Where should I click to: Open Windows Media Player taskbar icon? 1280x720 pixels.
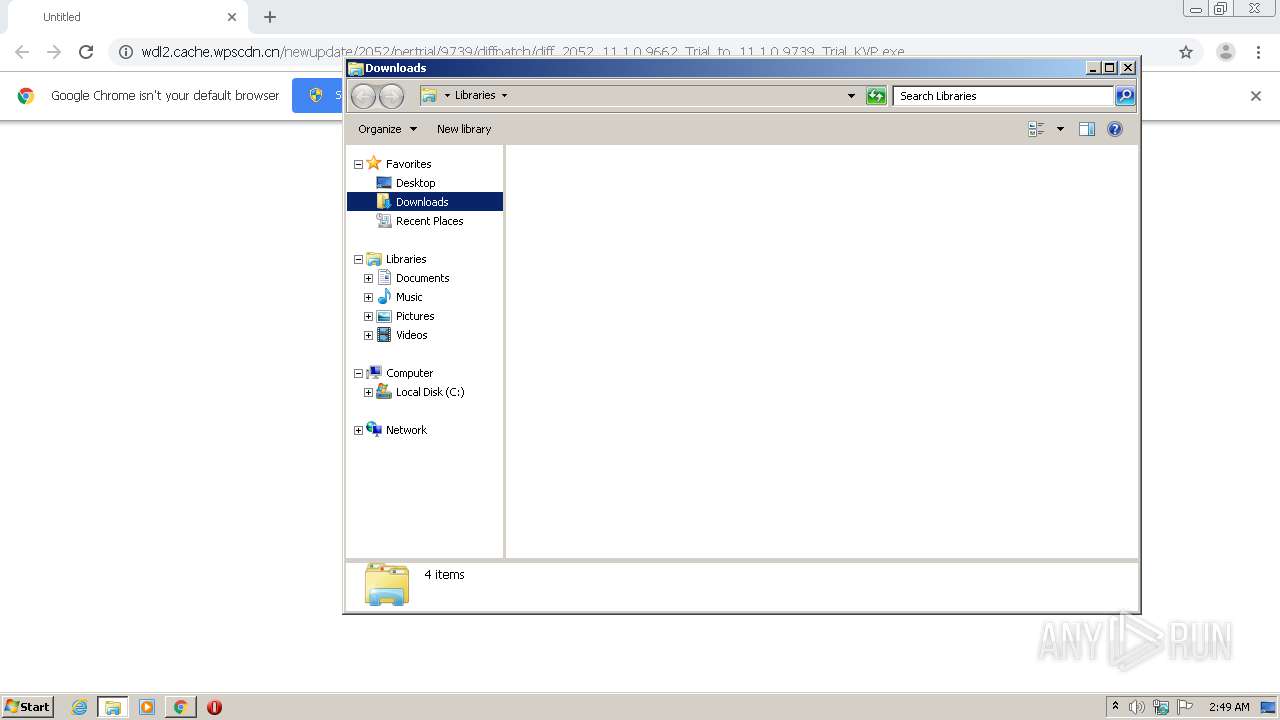coord(147,707)
